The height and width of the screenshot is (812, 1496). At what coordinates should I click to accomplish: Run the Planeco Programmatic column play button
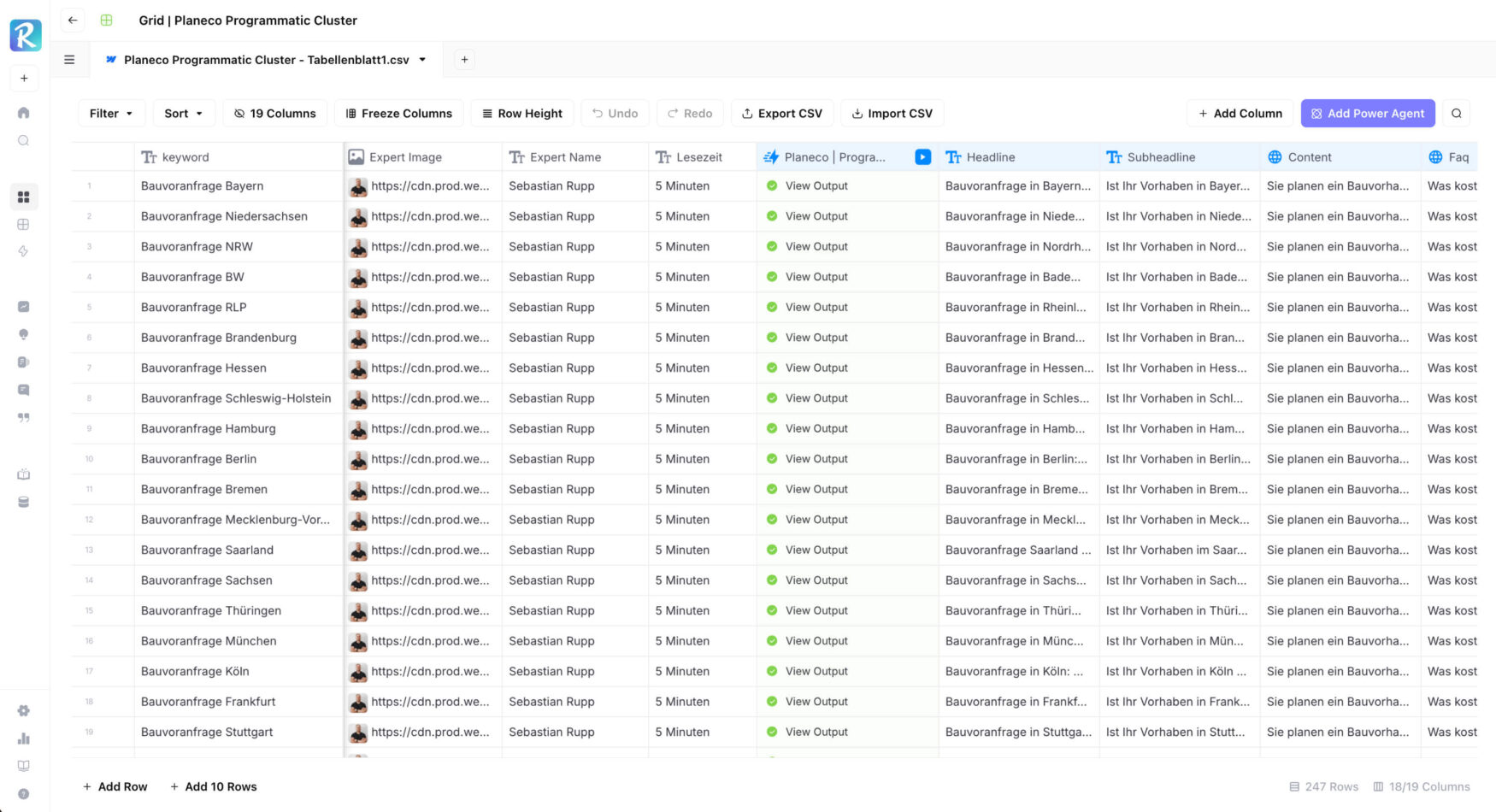[922, 157]
